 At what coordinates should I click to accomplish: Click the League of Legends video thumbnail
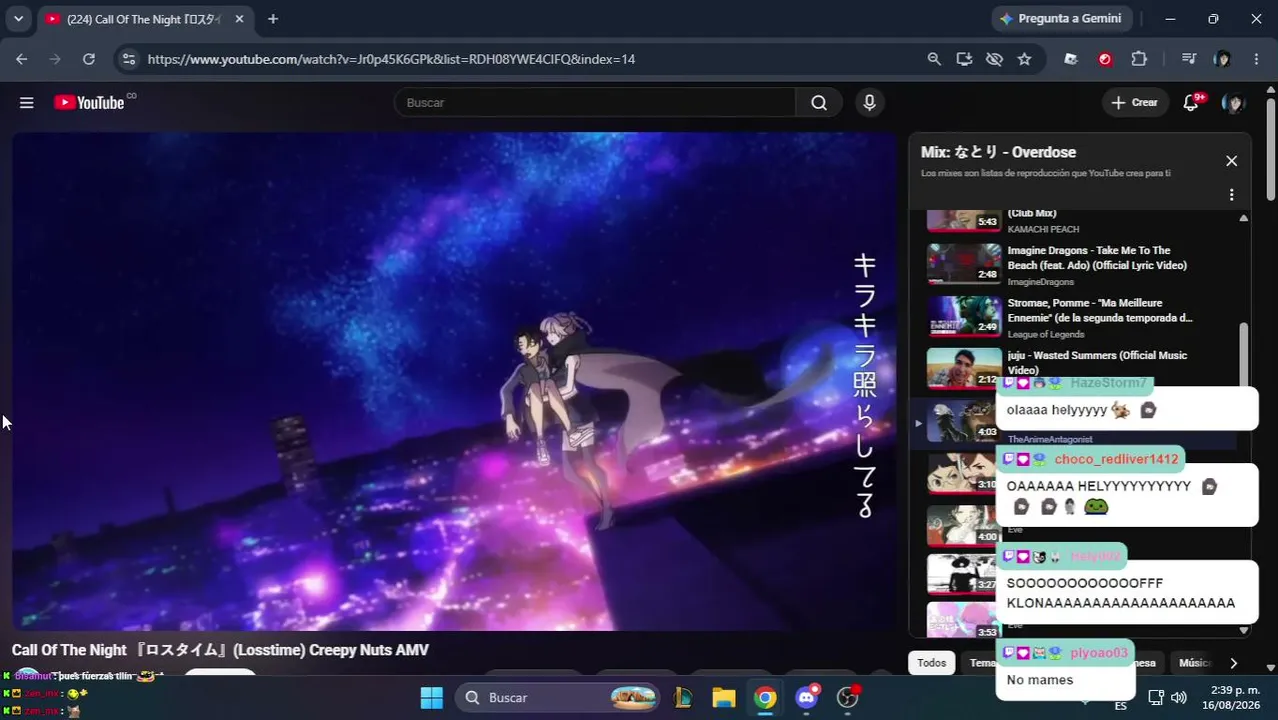964,316
